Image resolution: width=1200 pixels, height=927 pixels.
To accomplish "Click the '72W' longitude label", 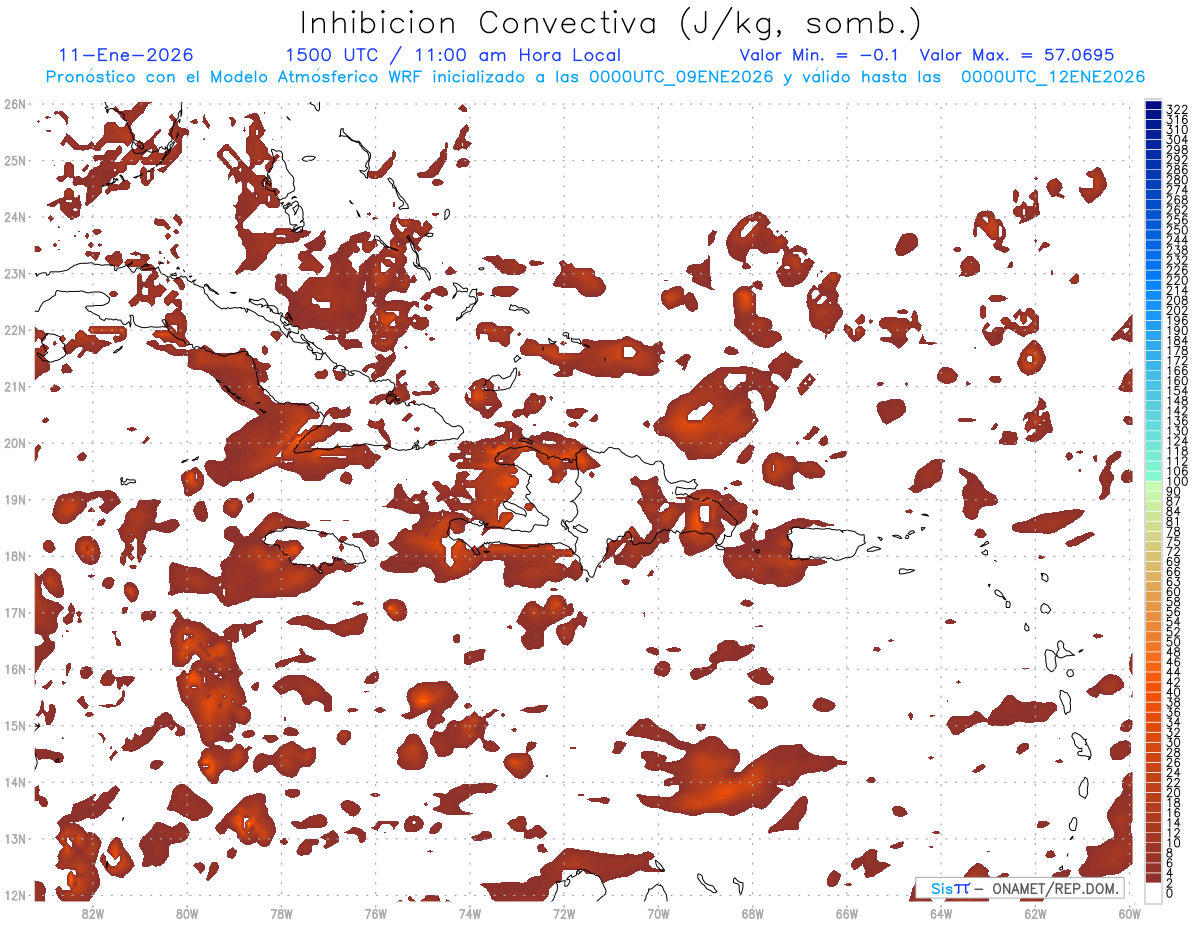I will point(564,914).
